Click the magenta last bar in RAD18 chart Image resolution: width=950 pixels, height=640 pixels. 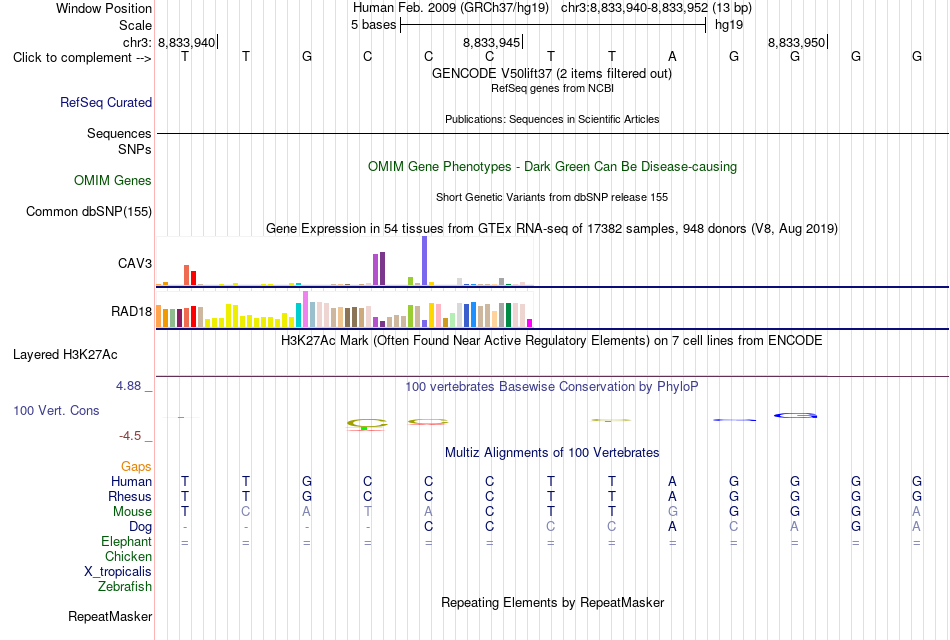pyautogui.click(x=530, y=323)
